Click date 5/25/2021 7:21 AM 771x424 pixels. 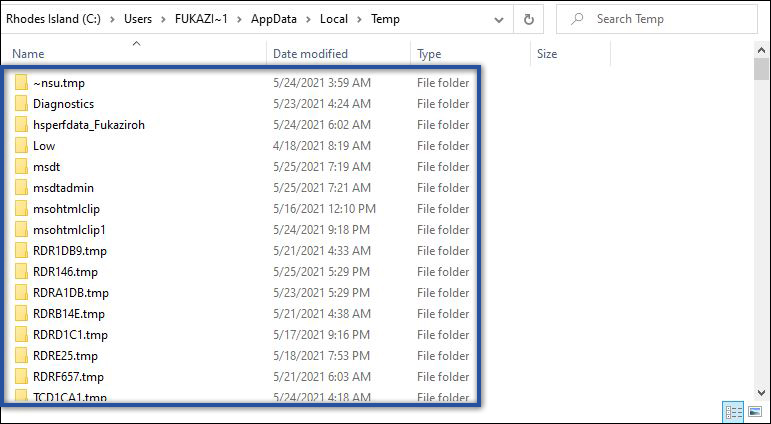[322, 188]
